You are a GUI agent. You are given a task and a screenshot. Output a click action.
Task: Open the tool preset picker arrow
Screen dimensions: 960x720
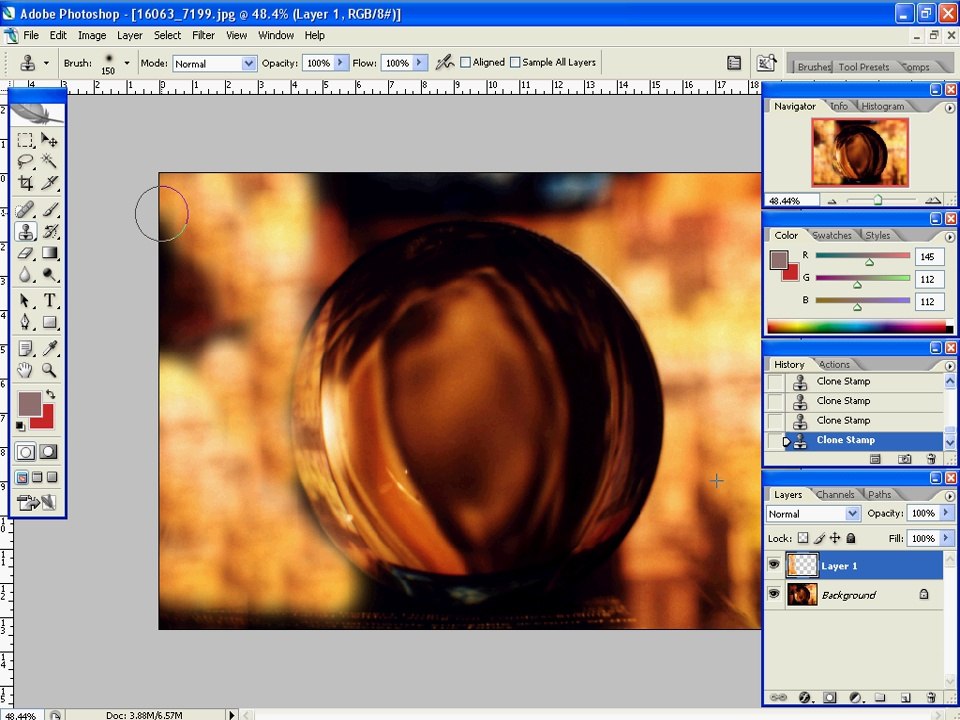coord(46,62)
